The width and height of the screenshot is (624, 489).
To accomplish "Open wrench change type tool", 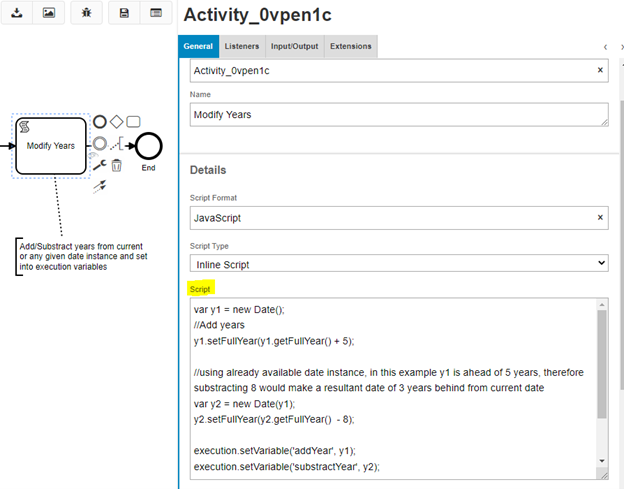I will click(99, 166).
